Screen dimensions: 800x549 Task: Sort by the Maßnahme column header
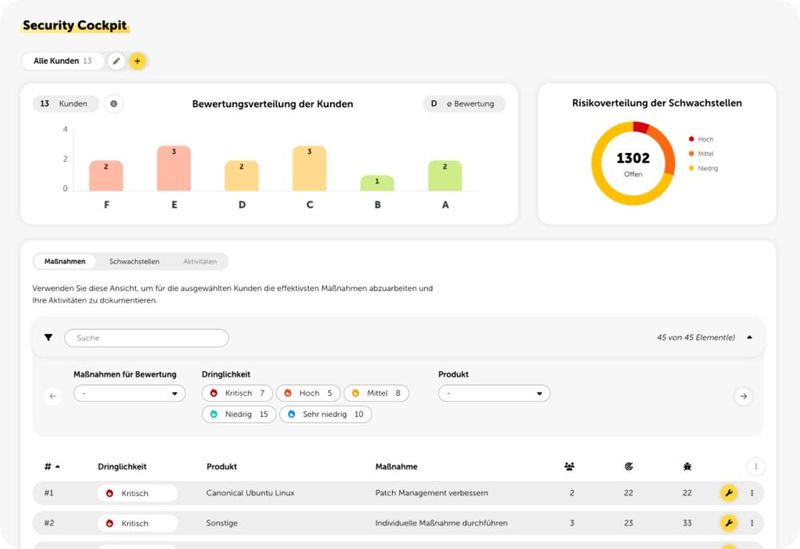(x=396, y=466)
